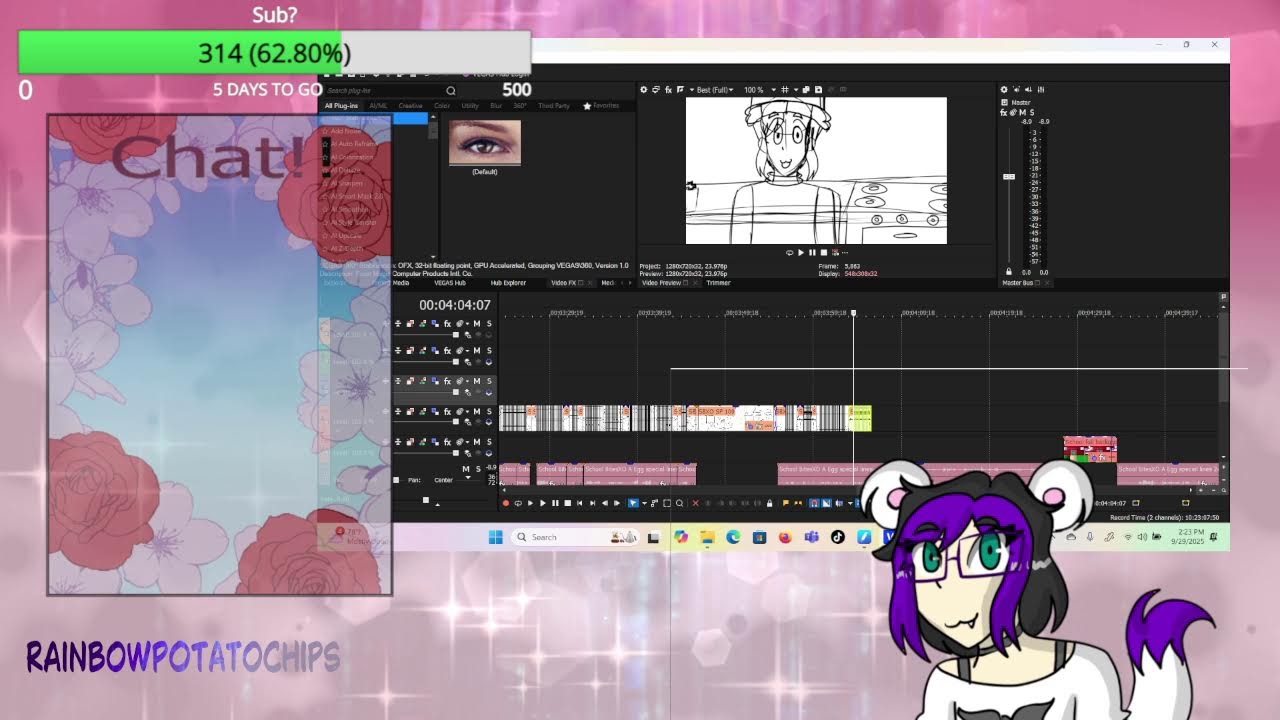Expand the fourth video track height
Viewport: 1280px width, 720px height.
(398, 412)
